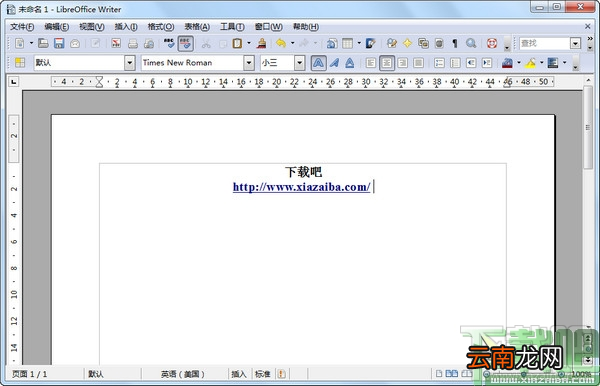Open the data sources icon
The height and width of the screenshot is (386, 600).
point(439,43)
